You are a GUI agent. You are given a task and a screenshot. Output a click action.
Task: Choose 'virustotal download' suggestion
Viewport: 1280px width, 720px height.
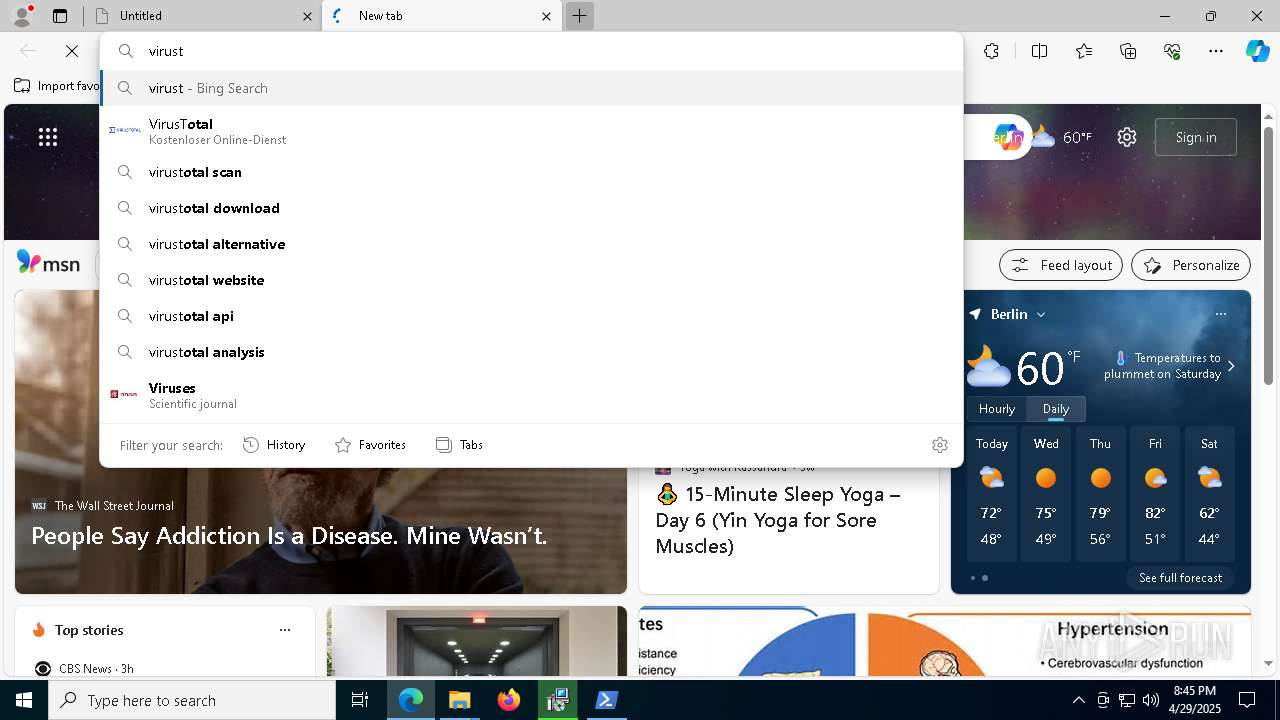pos(531,208)
